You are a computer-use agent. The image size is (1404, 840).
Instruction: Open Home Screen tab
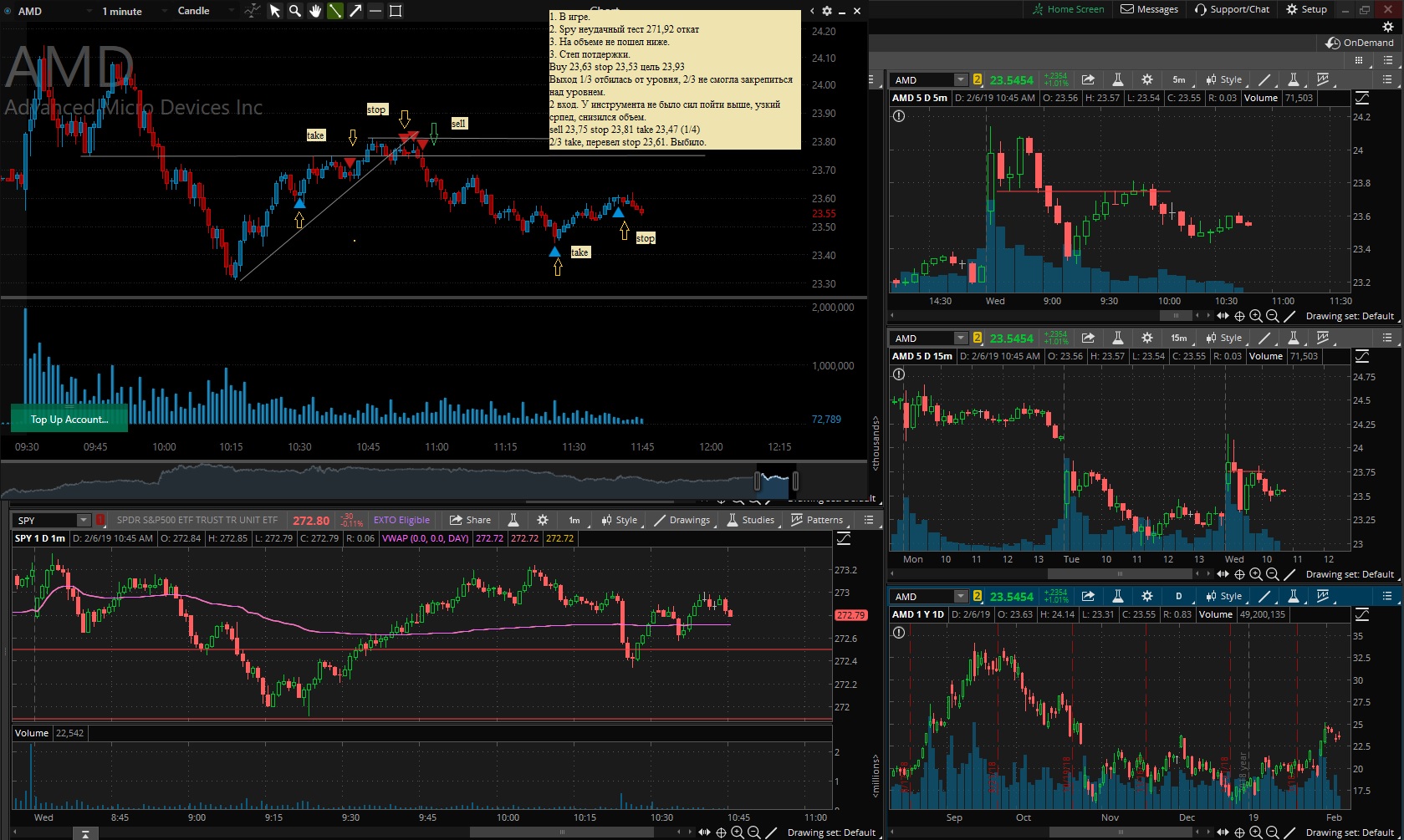1068,9
